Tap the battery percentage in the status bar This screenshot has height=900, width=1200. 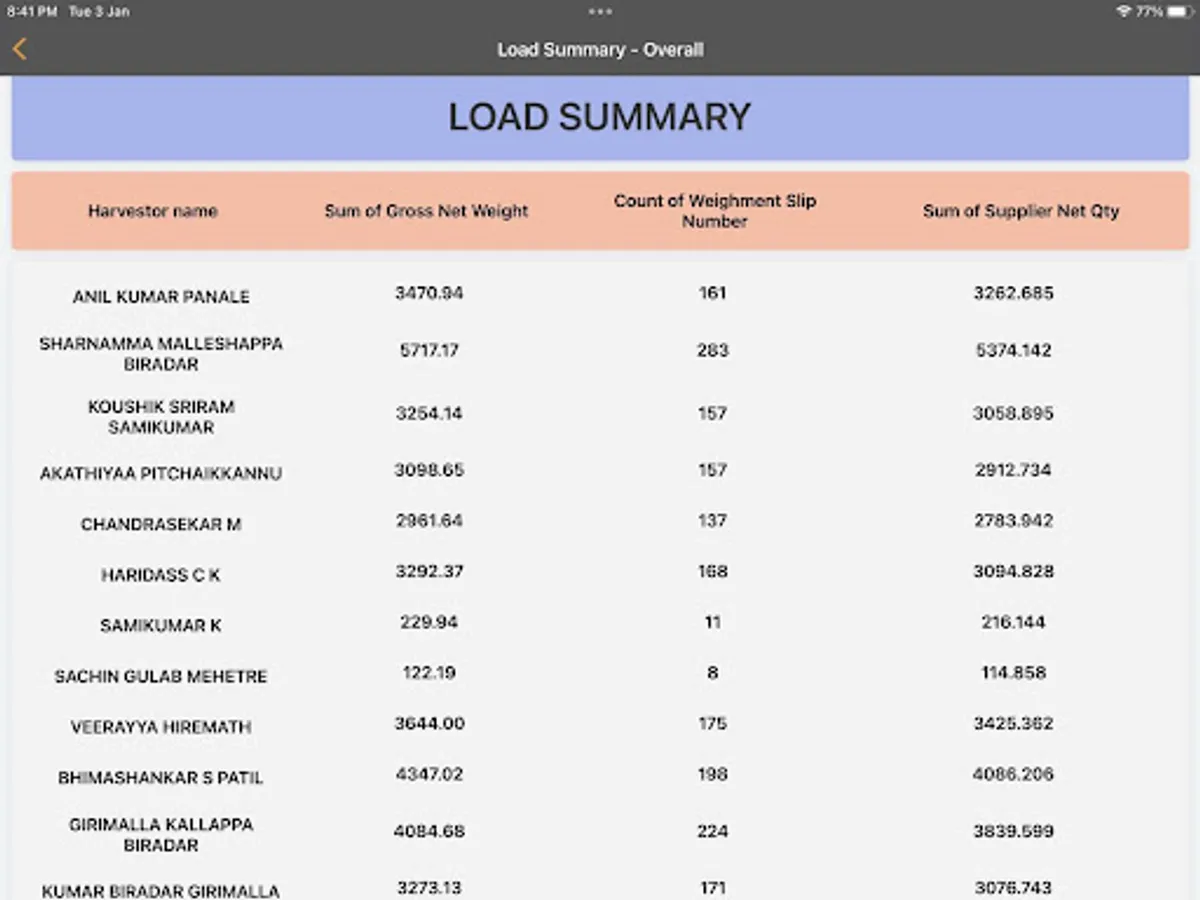coord(1149,11)
